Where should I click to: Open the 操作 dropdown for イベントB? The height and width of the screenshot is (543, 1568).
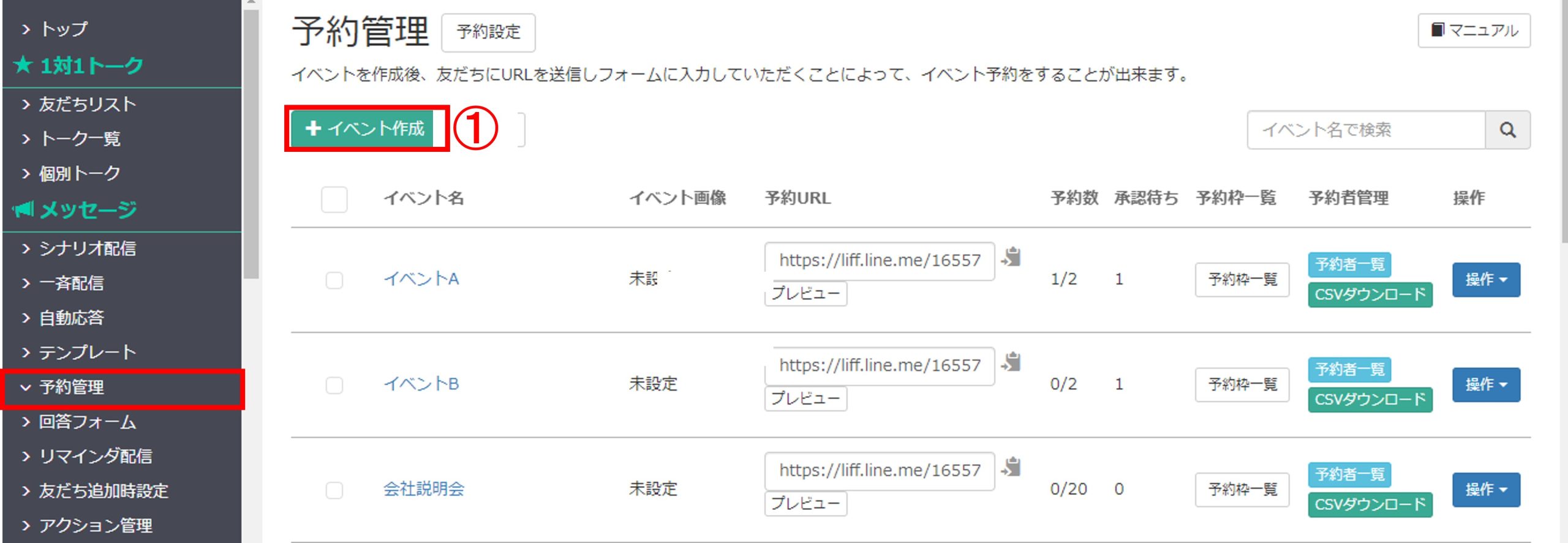click(1486, 384)
